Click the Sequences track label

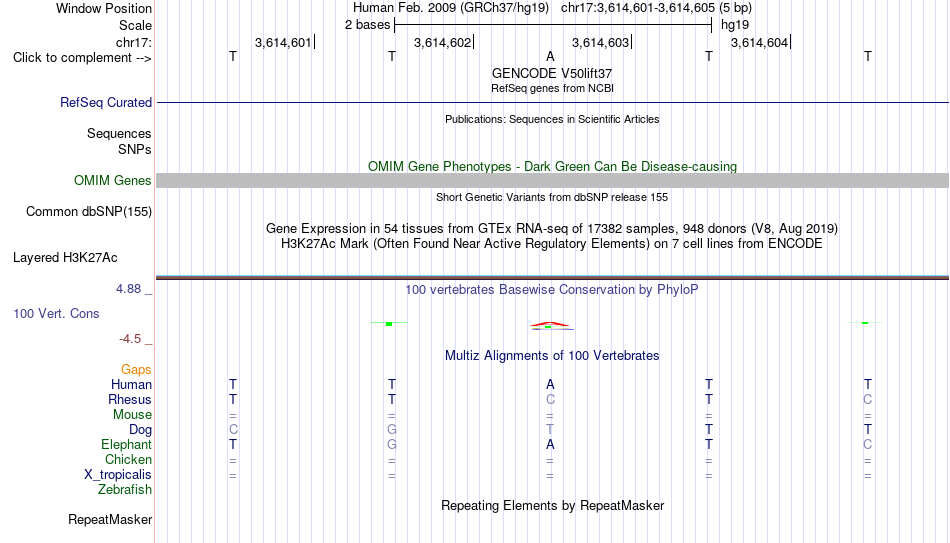[119, 133]
